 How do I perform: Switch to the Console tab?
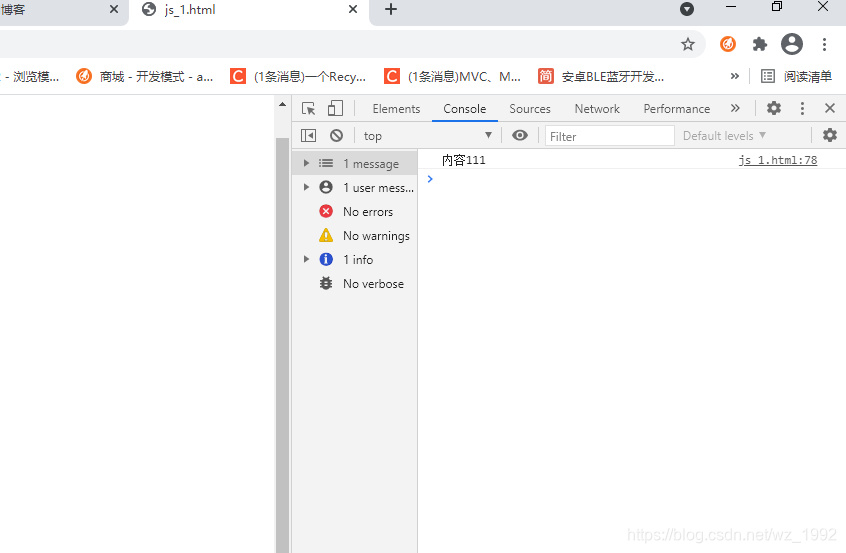tap(465, 108)
